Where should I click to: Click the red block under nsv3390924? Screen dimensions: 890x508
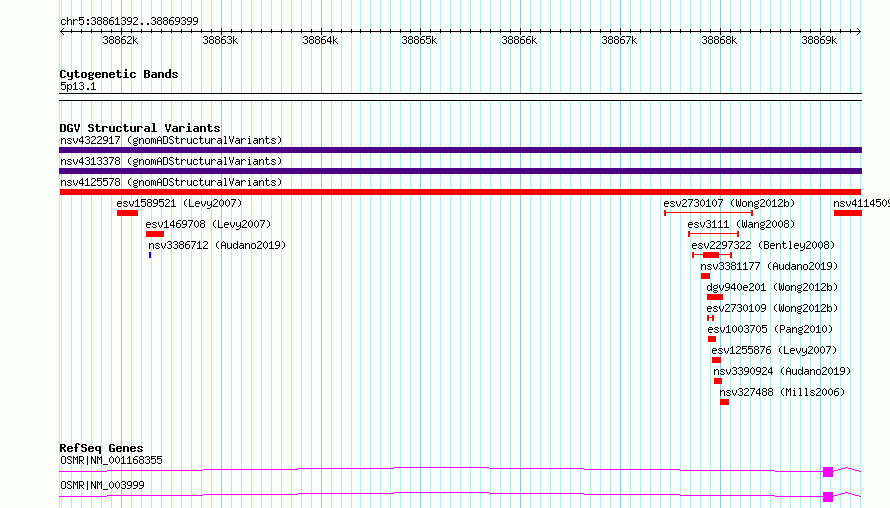(718, 381)
